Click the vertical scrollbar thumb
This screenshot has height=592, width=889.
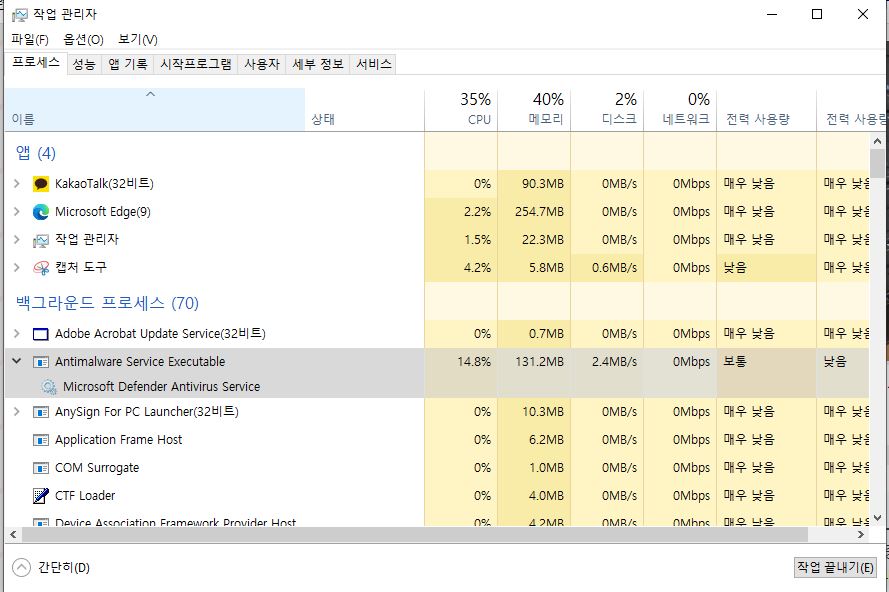(x=877, y=163)
